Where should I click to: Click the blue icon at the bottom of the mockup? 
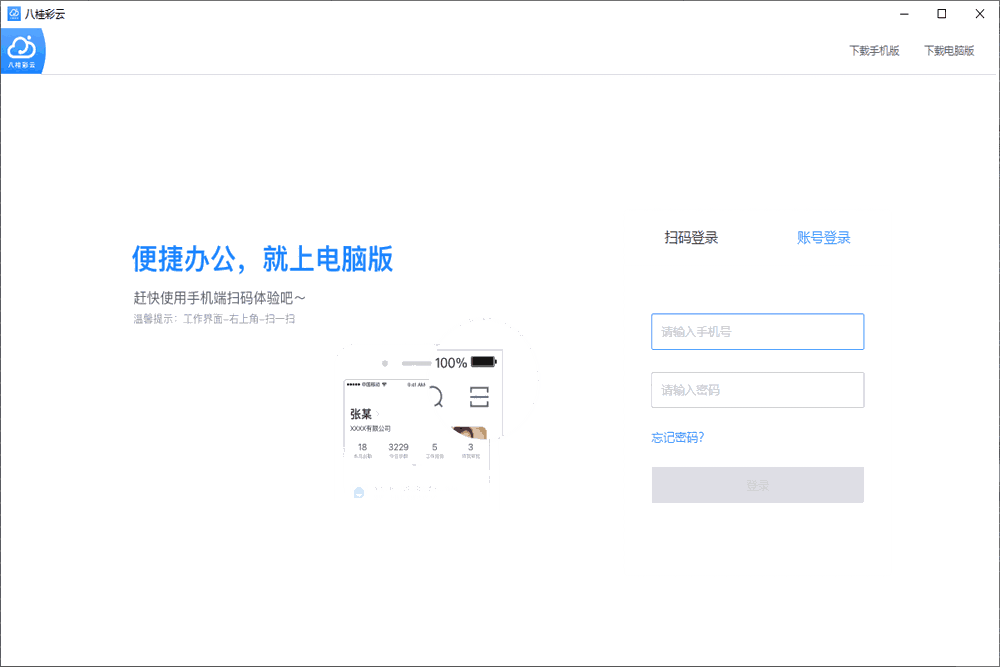pos(358,492)
